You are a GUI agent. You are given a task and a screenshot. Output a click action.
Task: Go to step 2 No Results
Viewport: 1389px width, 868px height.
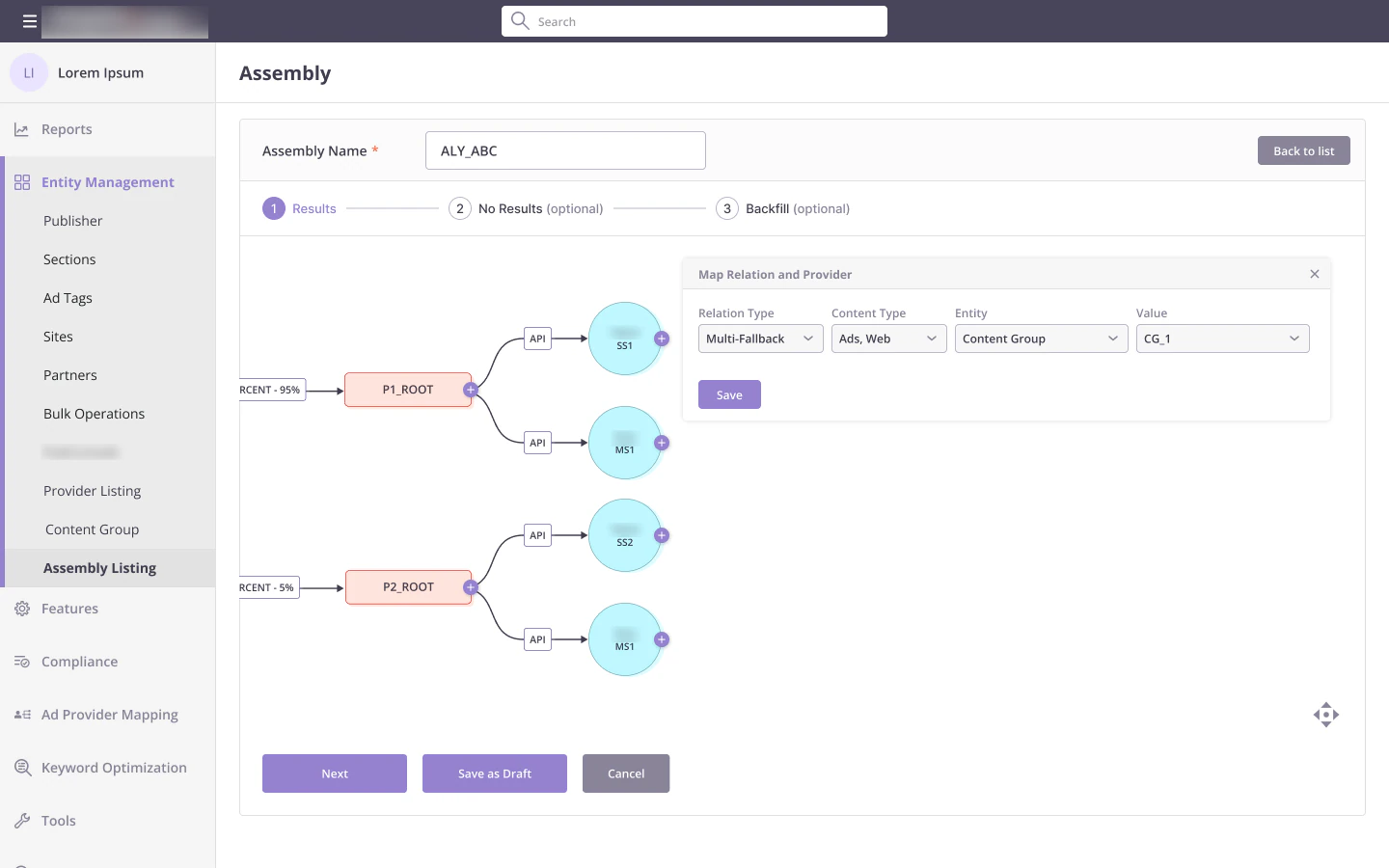click(526, 208)
